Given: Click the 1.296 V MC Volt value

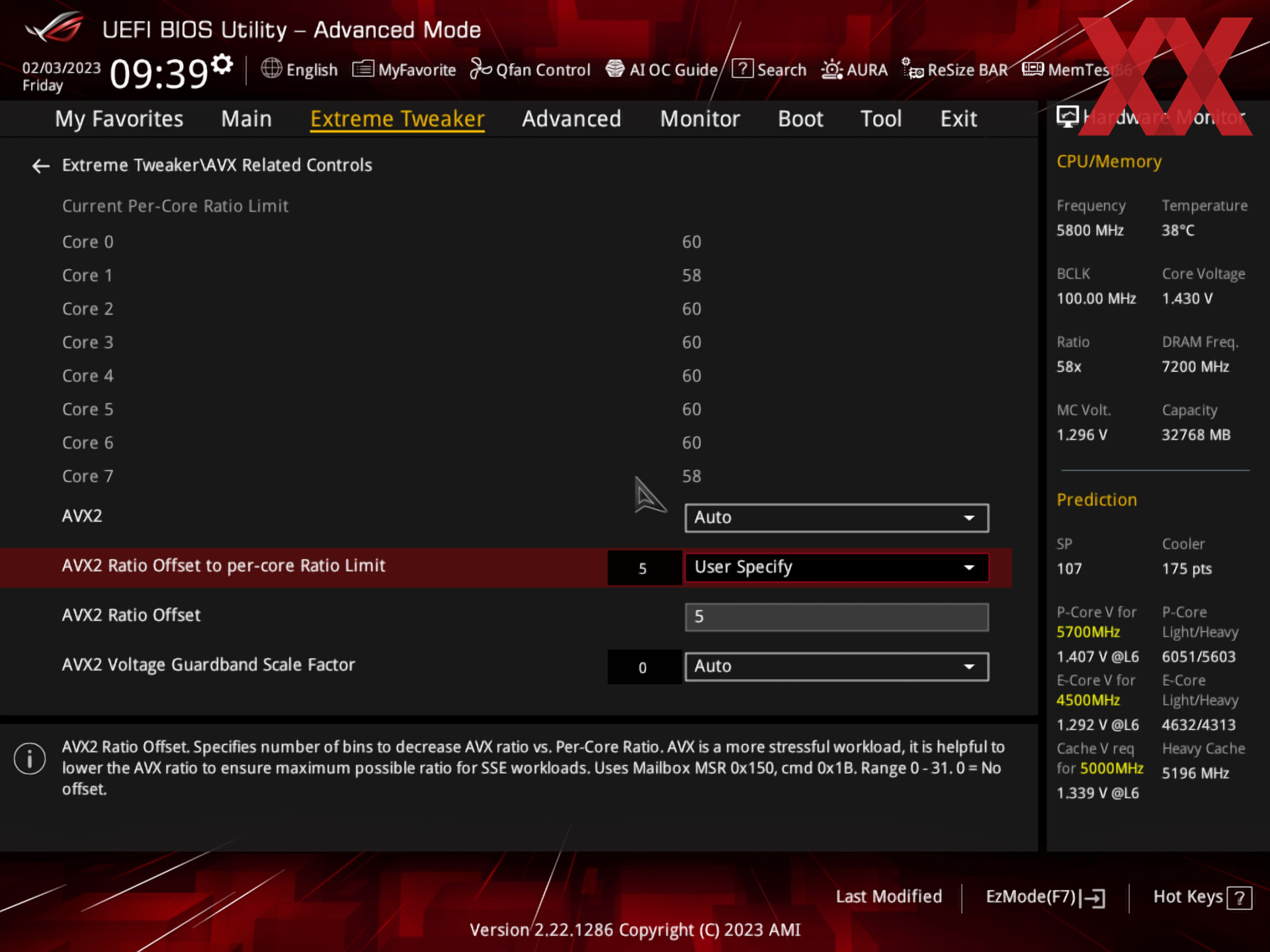Looking at the screenshot, I should coord(1081,434).
